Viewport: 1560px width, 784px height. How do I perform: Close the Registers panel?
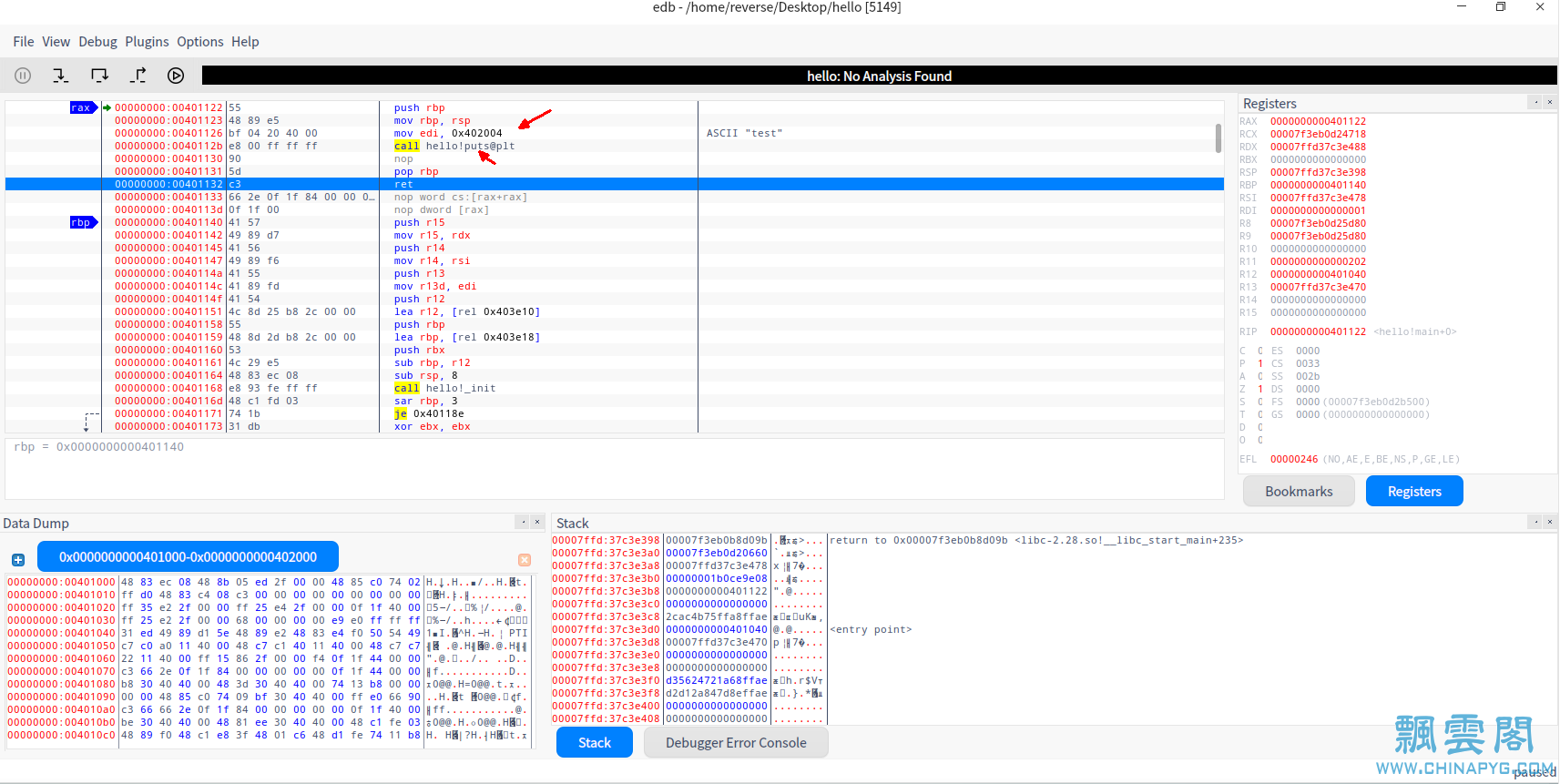1550,102
